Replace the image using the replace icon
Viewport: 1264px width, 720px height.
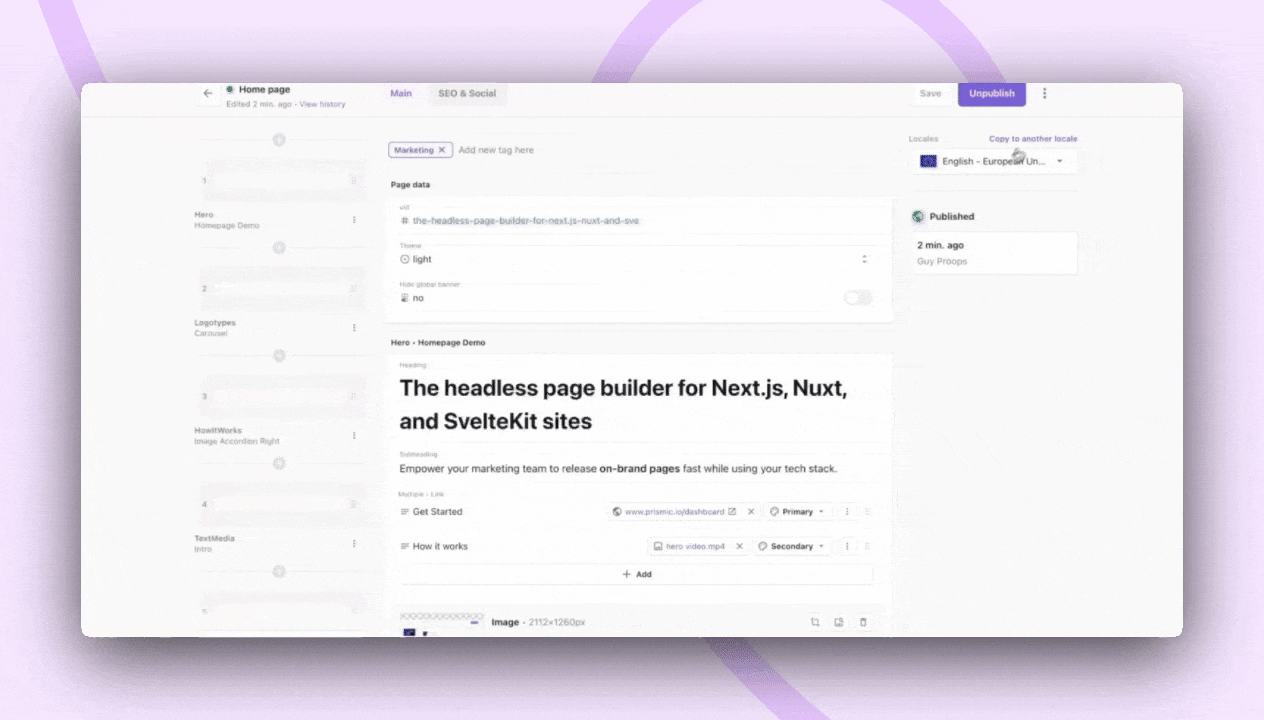(838, 622)
